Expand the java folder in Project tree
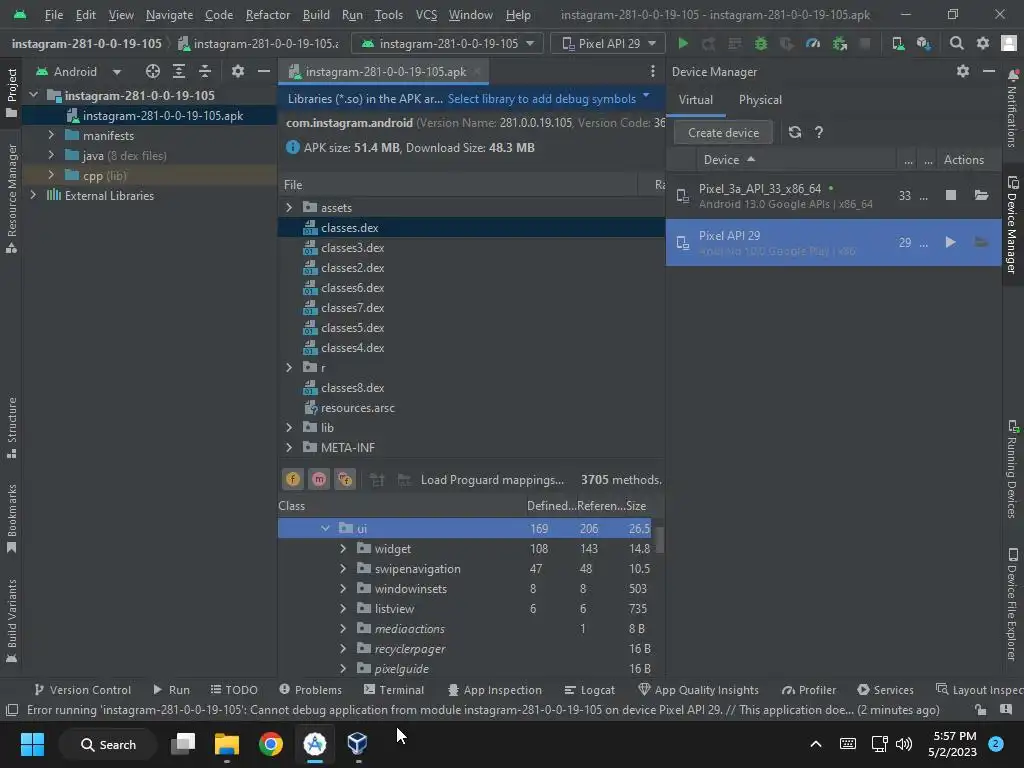This screenshot has width=1024, height=768. point(51,155)
